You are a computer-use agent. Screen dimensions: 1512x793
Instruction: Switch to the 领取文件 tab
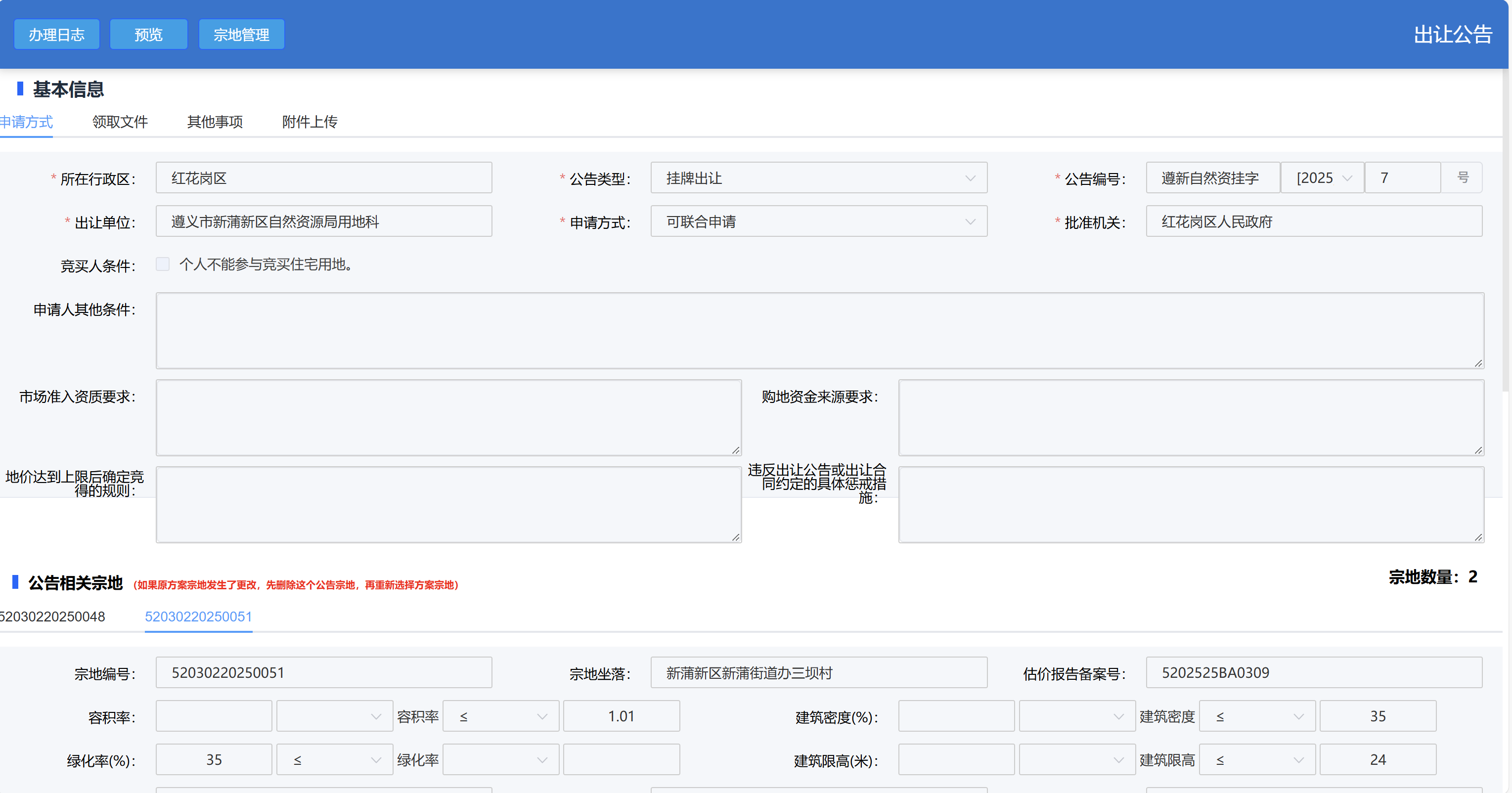(120, 122)
